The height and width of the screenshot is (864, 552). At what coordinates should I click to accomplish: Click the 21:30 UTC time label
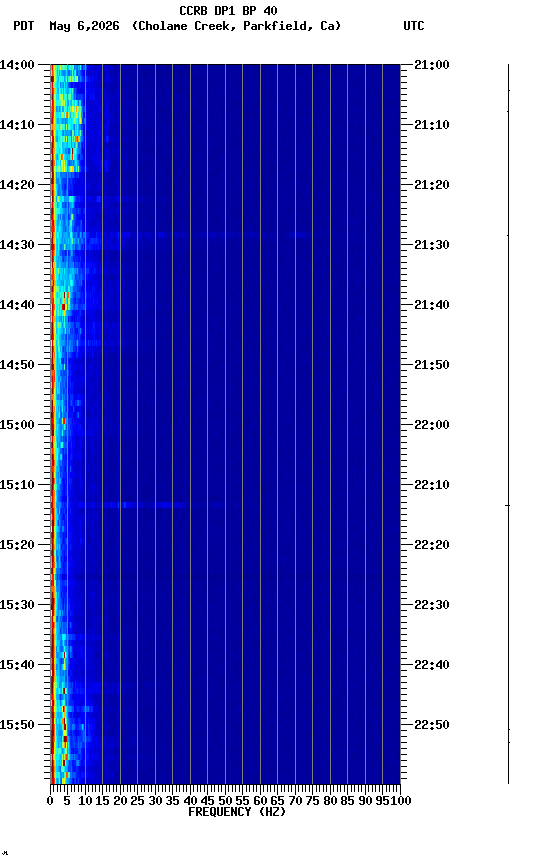pos(432,245)
